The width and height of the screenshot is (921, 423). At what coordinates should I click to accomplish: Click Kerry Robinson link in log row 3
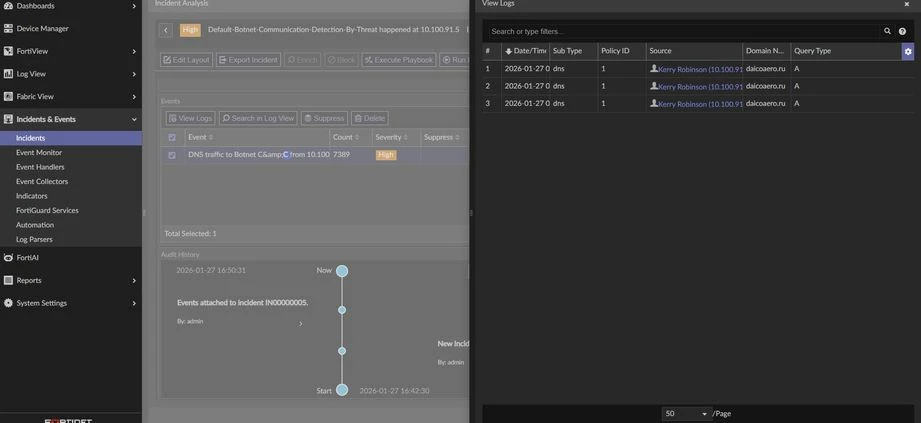(x=700, y=104)
